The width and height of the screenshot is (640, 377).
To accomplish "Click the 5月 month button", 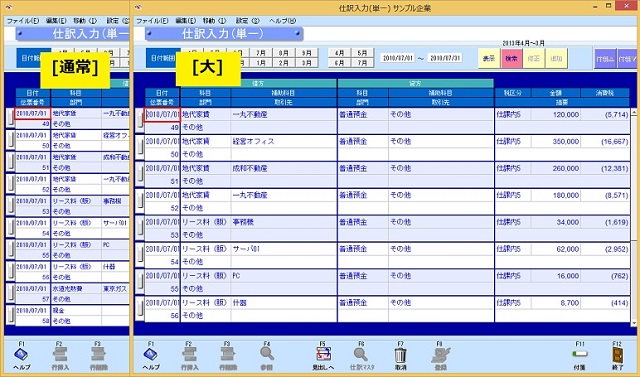I will click(362, 53).
